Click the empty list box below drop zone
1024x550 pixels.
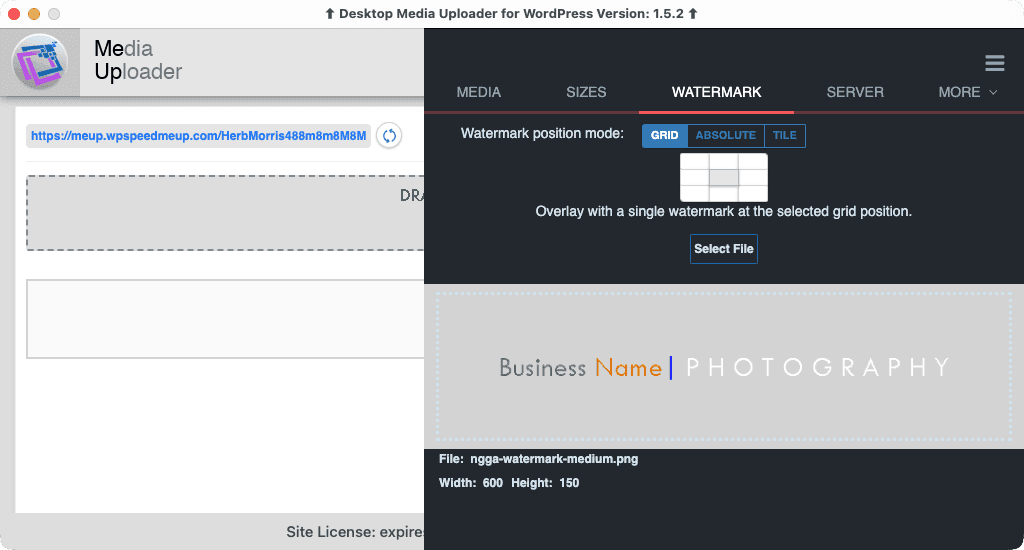(x=225, y=319)
